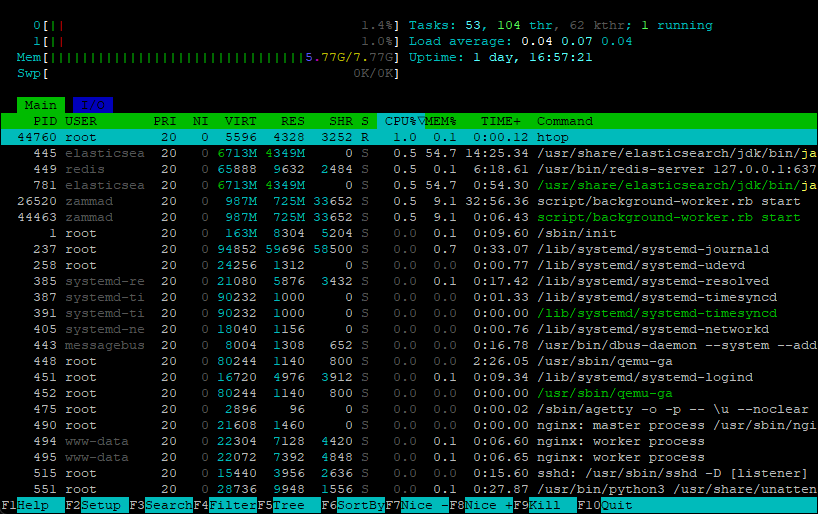
Task: Sort by the MEM% column header
Action: tap(441, 121)
